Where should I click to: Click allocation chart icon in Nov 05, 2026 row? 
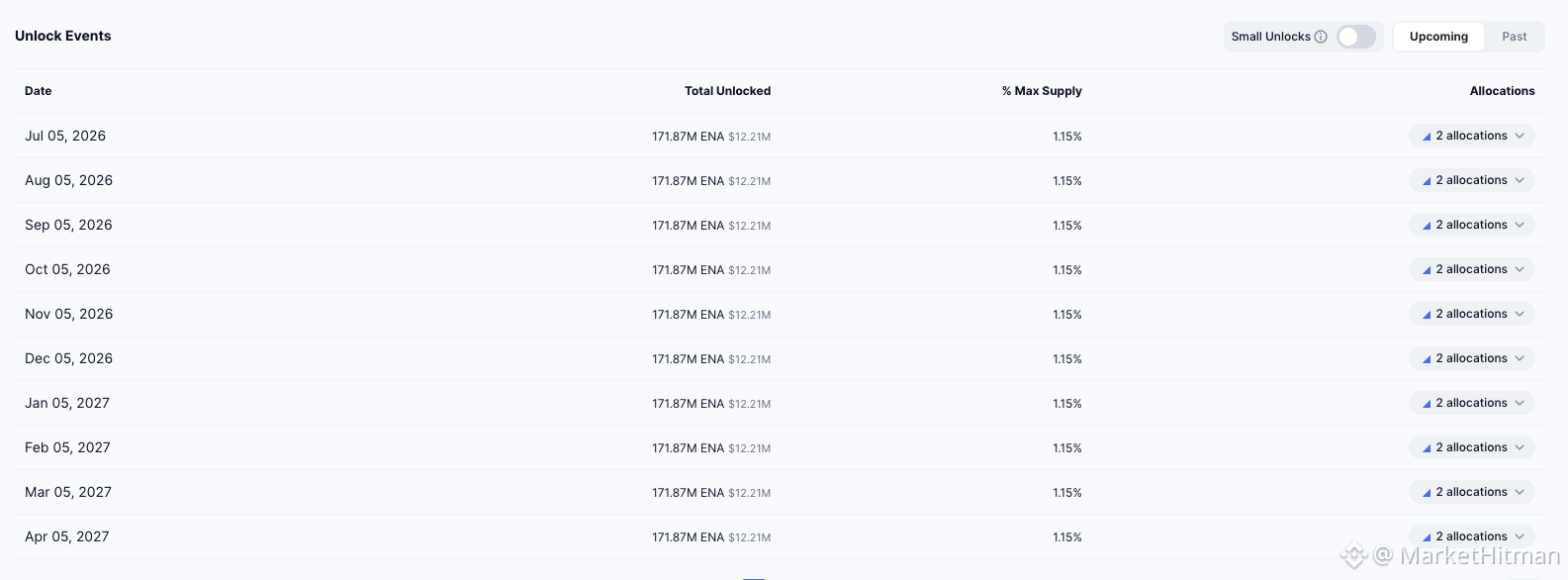tap(1427, 315)
